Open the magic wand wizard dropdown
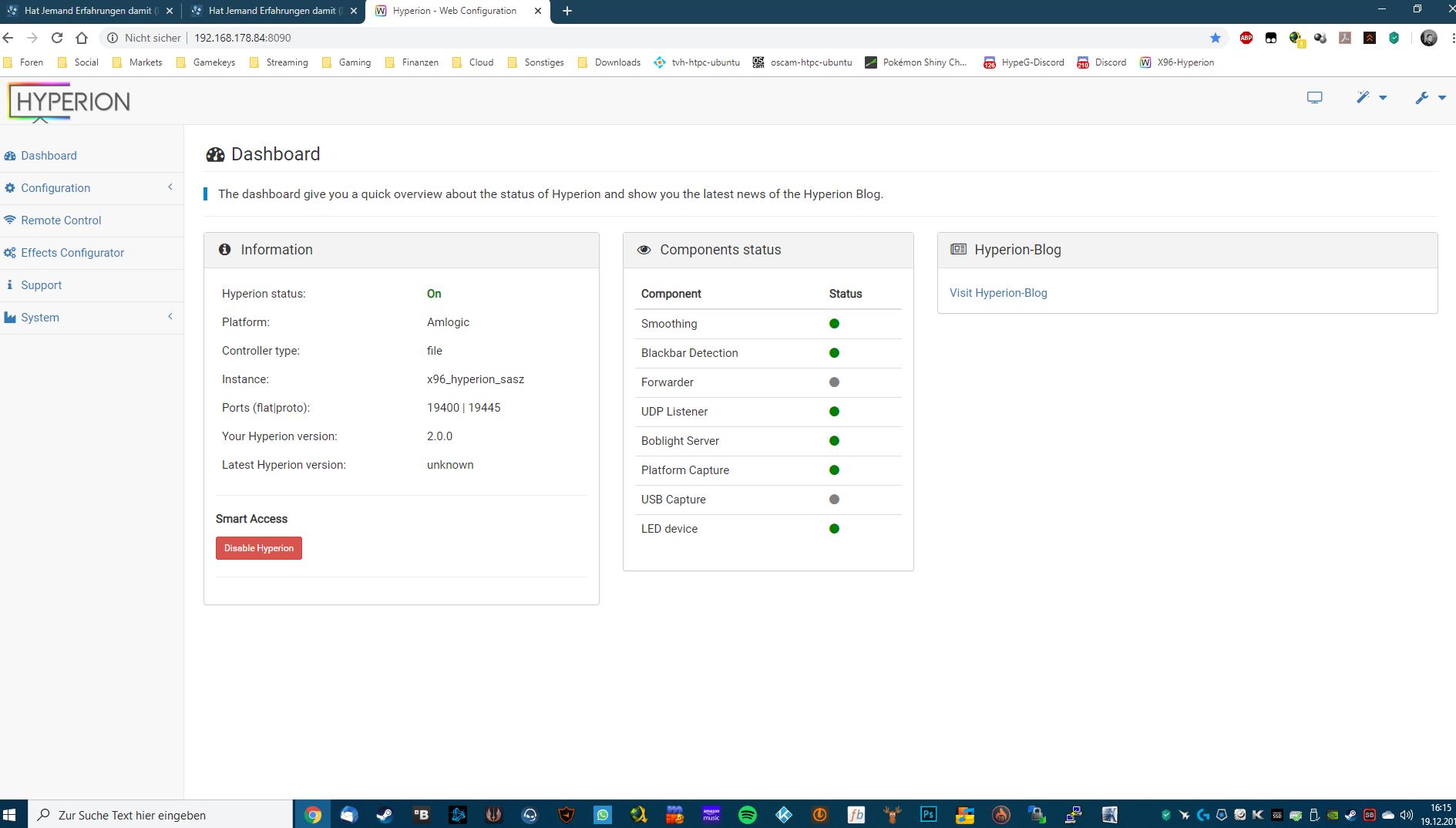The image size is (1456, 828). [1371, 97]
